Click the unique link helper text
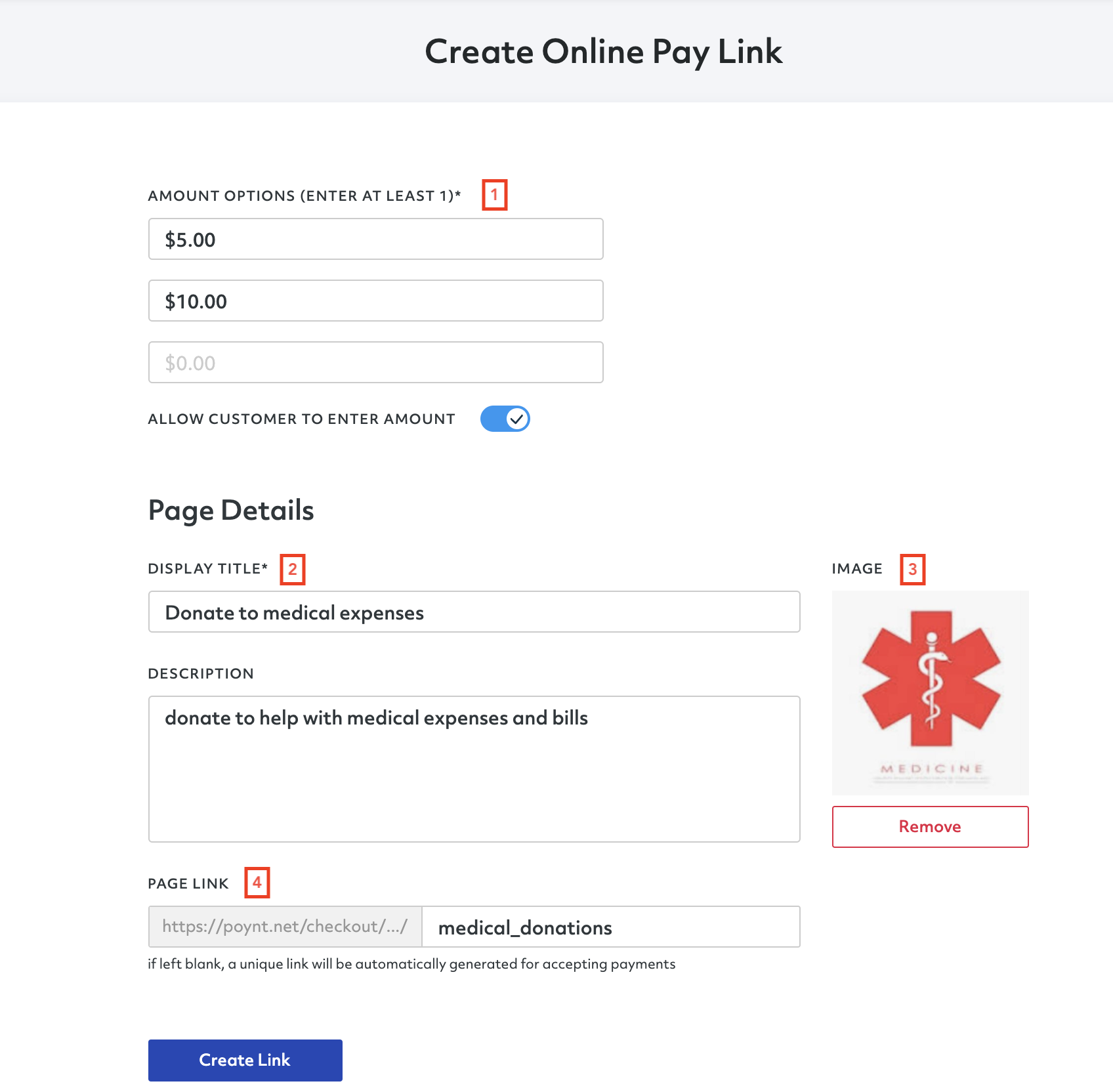This screenshot has height=1092, width=1113. coord(411,964)
